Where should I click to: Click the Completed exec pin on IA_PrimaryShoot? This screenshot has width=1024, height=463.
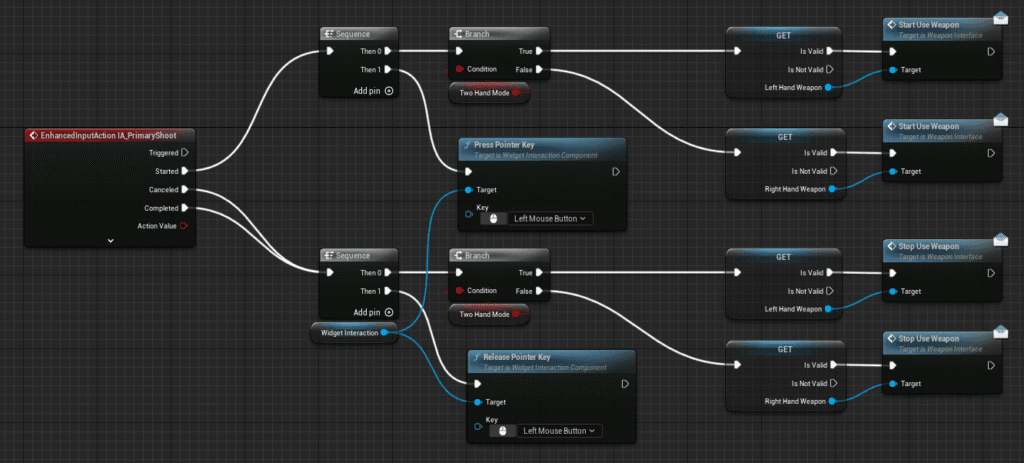[185, 208]
